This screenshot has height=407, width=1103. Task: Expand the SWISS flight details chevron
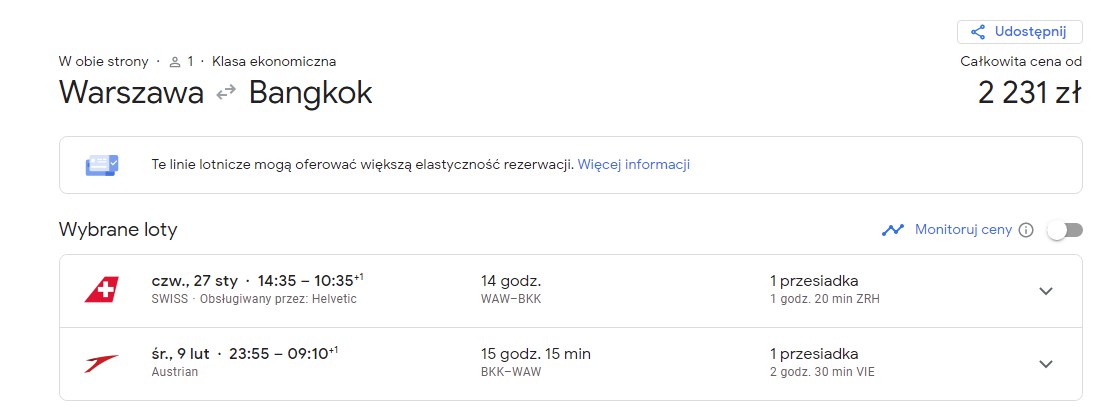[x=1046, y=291]
